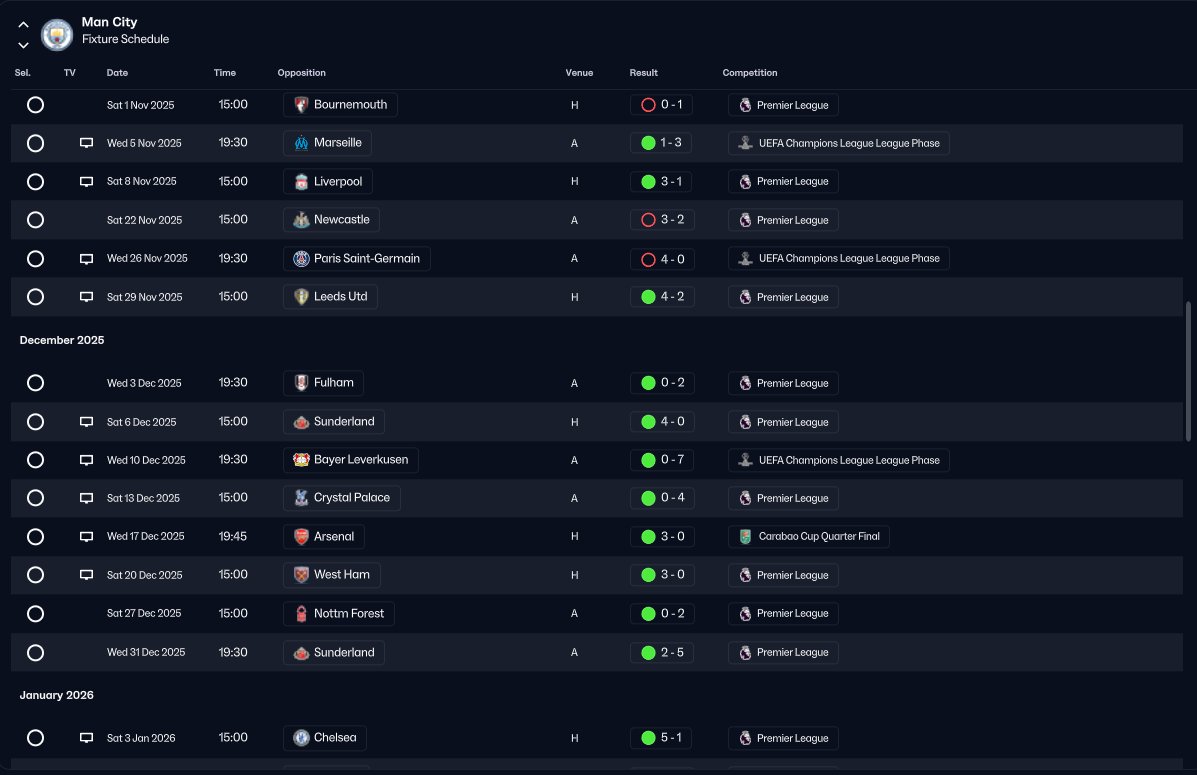
Task: Click TV icon for Paris Saint-Germain match
Action: 86,259
